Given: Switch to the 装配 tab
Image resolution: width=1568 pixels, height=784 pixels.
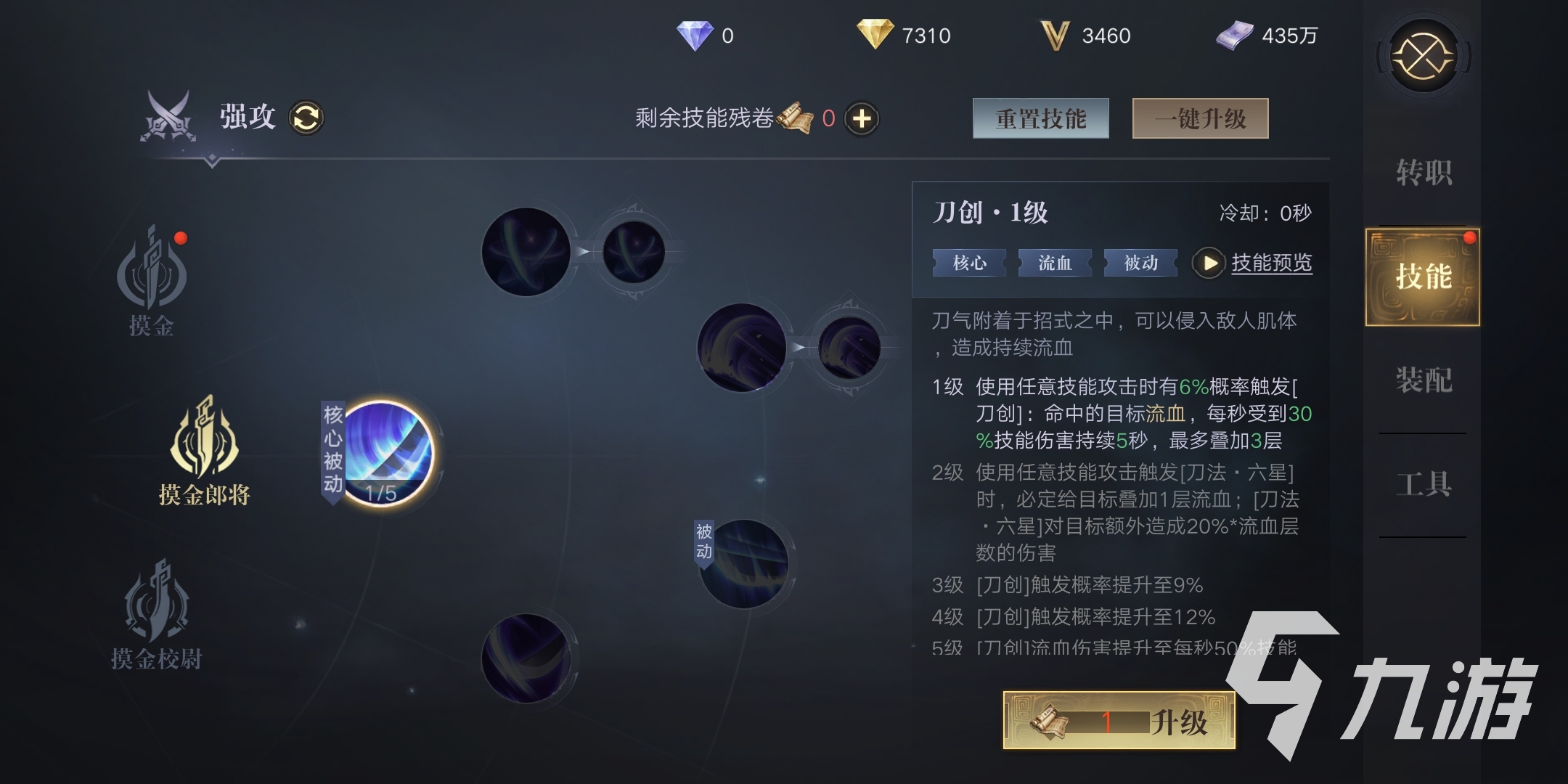Looking at the screenshot, I should click(1424, 380).
